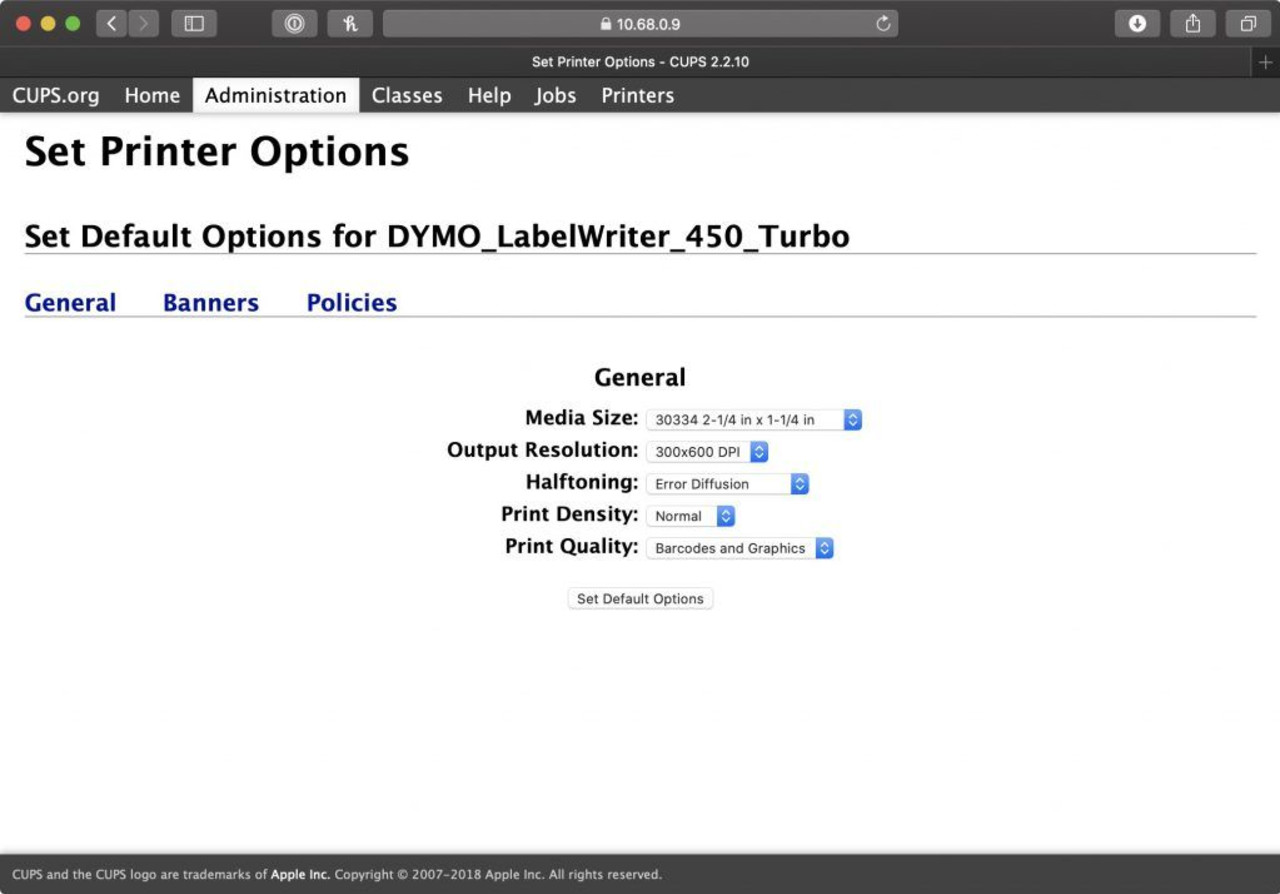Viewport: 1280px width, 894px height.
Task: Click the address bar showing 10.68.0.9
Action: (x=640, y=24)
